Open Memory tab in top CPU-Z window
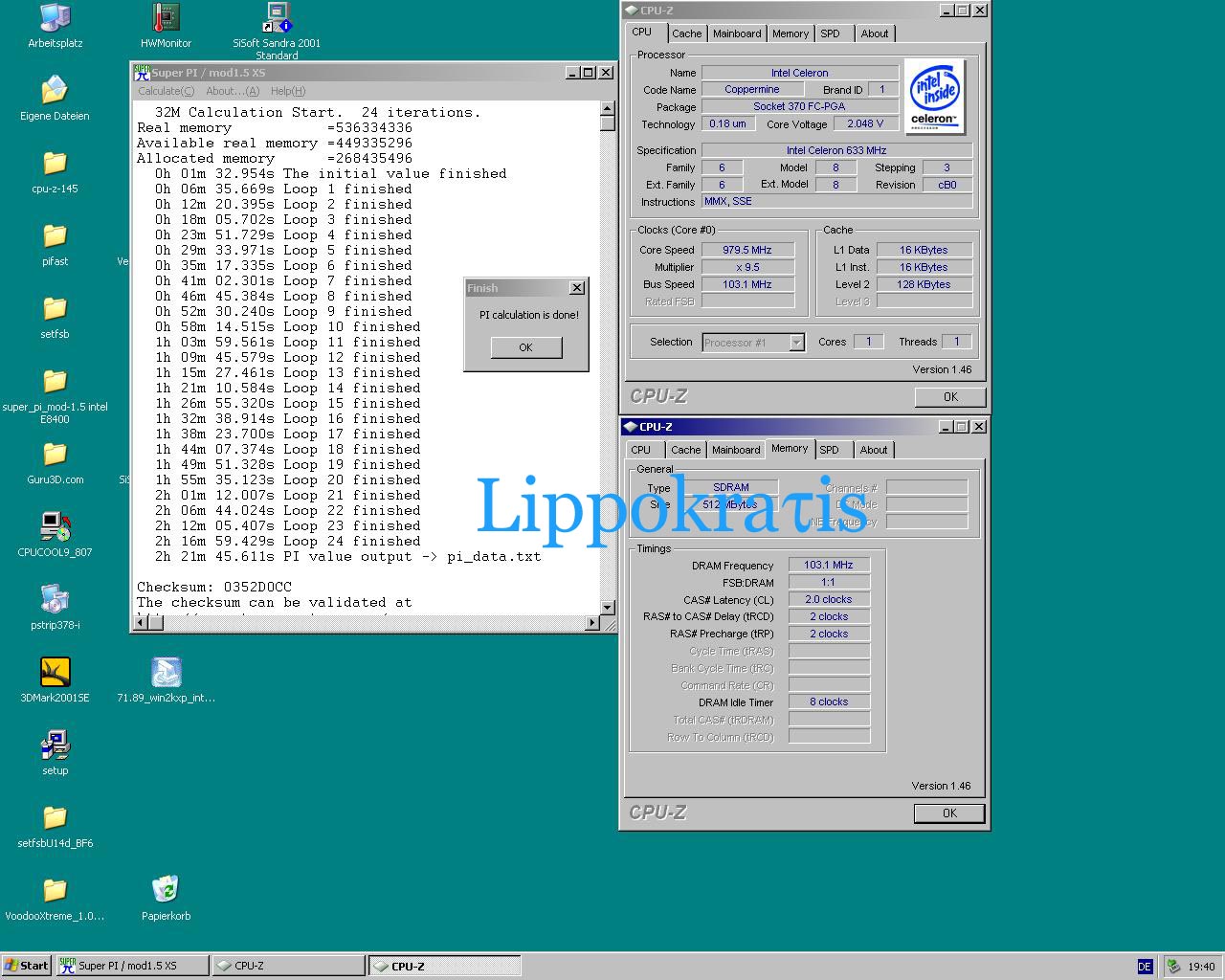The width and height of the screenshot is (1225, 980). (x=791, y=33)
